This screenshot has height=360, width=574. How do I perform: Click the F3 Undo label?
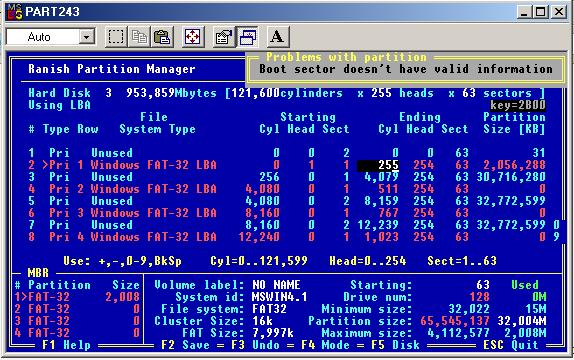point(255,345)
